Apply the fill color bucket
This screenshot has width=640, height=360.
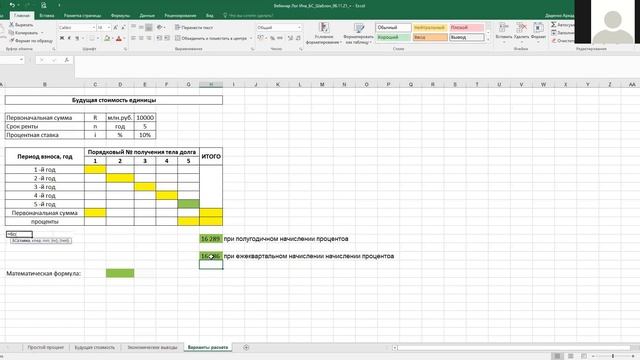point(107,38)
